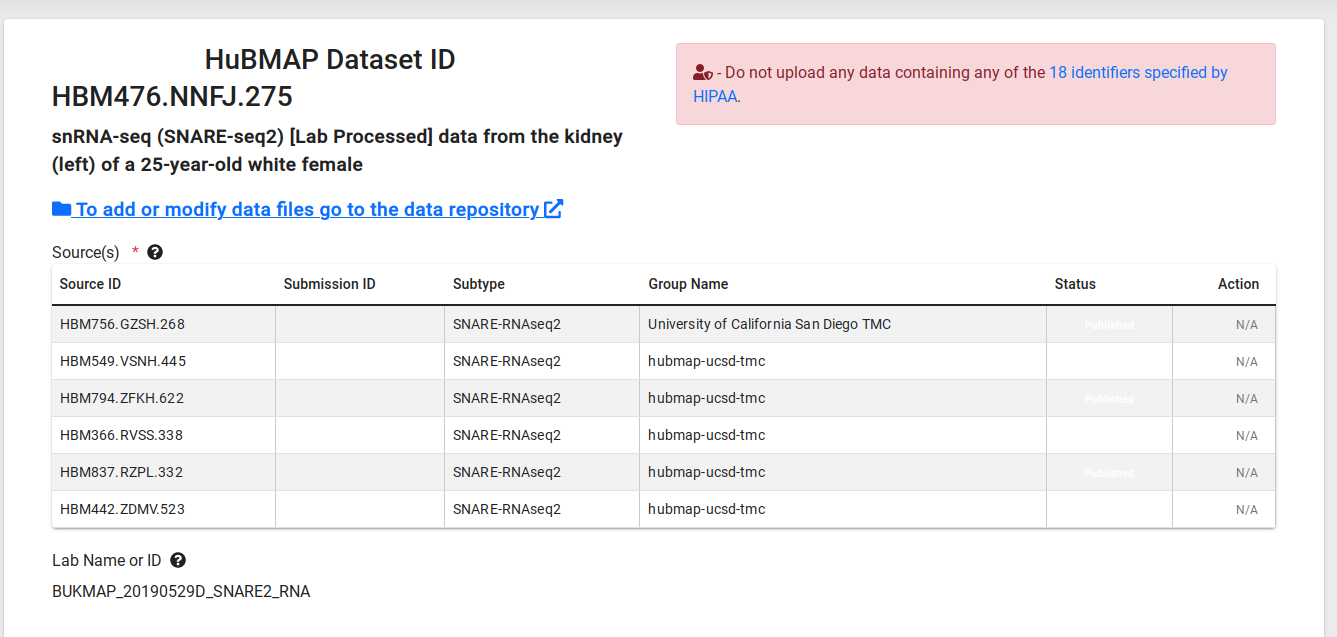This screenshot has height=637, width=1337.
Task: Click the person icon in the HIPAA warning banner
Action: 701,71
